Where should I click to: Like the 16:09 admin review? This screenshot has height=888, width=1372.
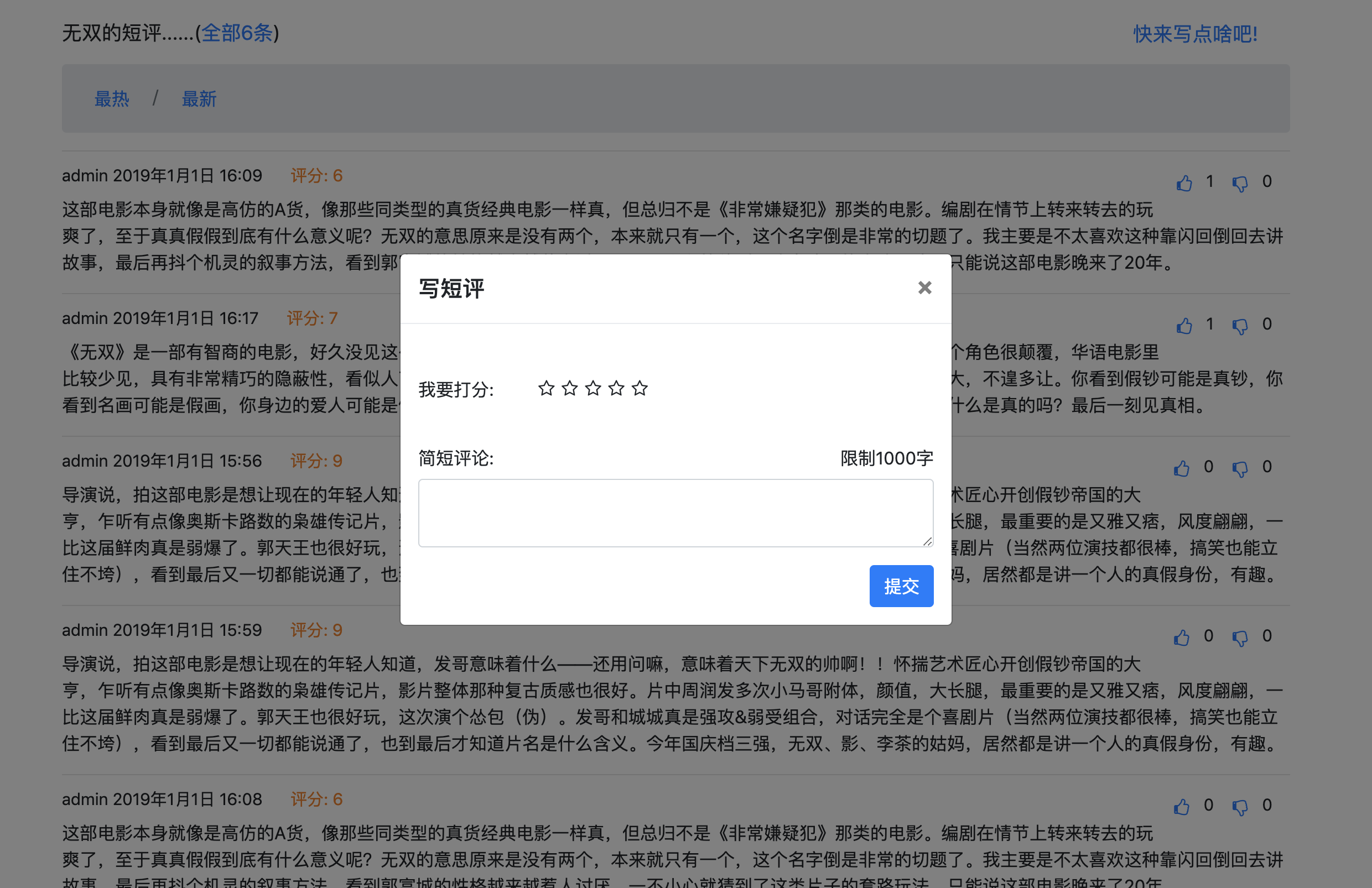(1184, 183)
